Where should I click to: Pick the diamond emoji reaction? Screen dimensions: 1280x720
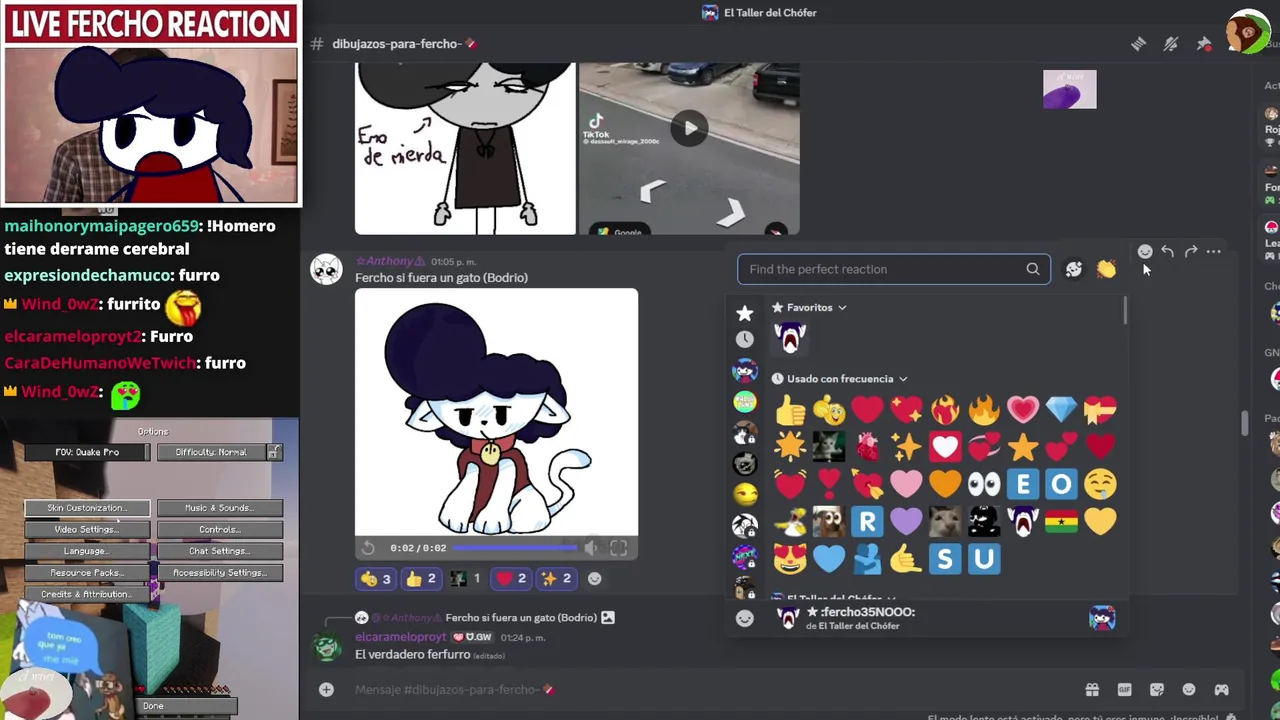[1061, 409]
